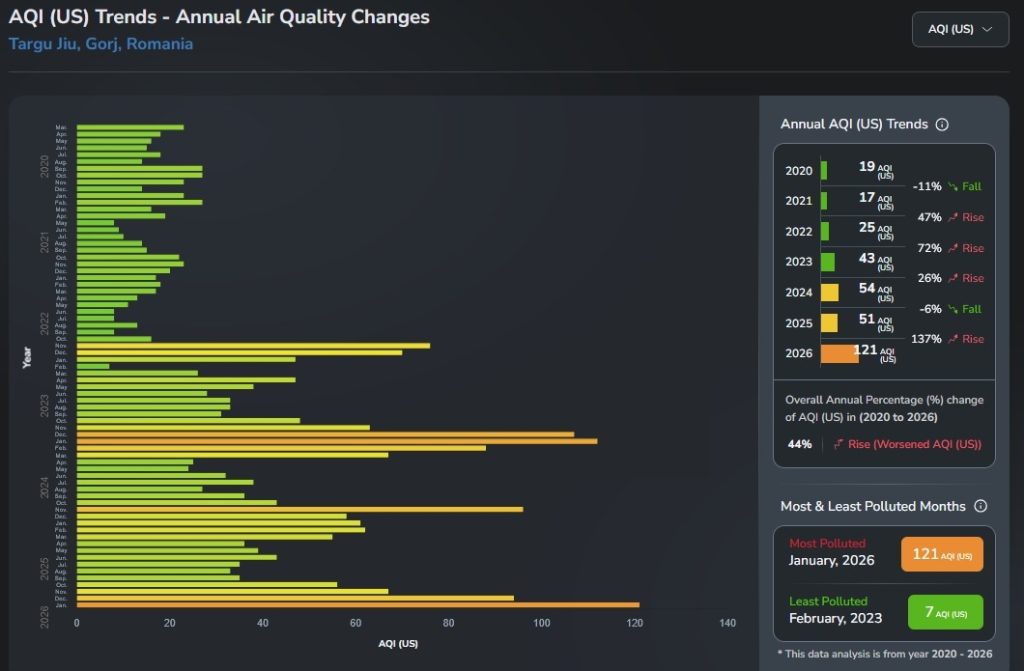The height and width of the screenshot is (671, 1024).
Task: Click the 44% overall annual change value
Action: pyautogui.click(x=799, y=444)
